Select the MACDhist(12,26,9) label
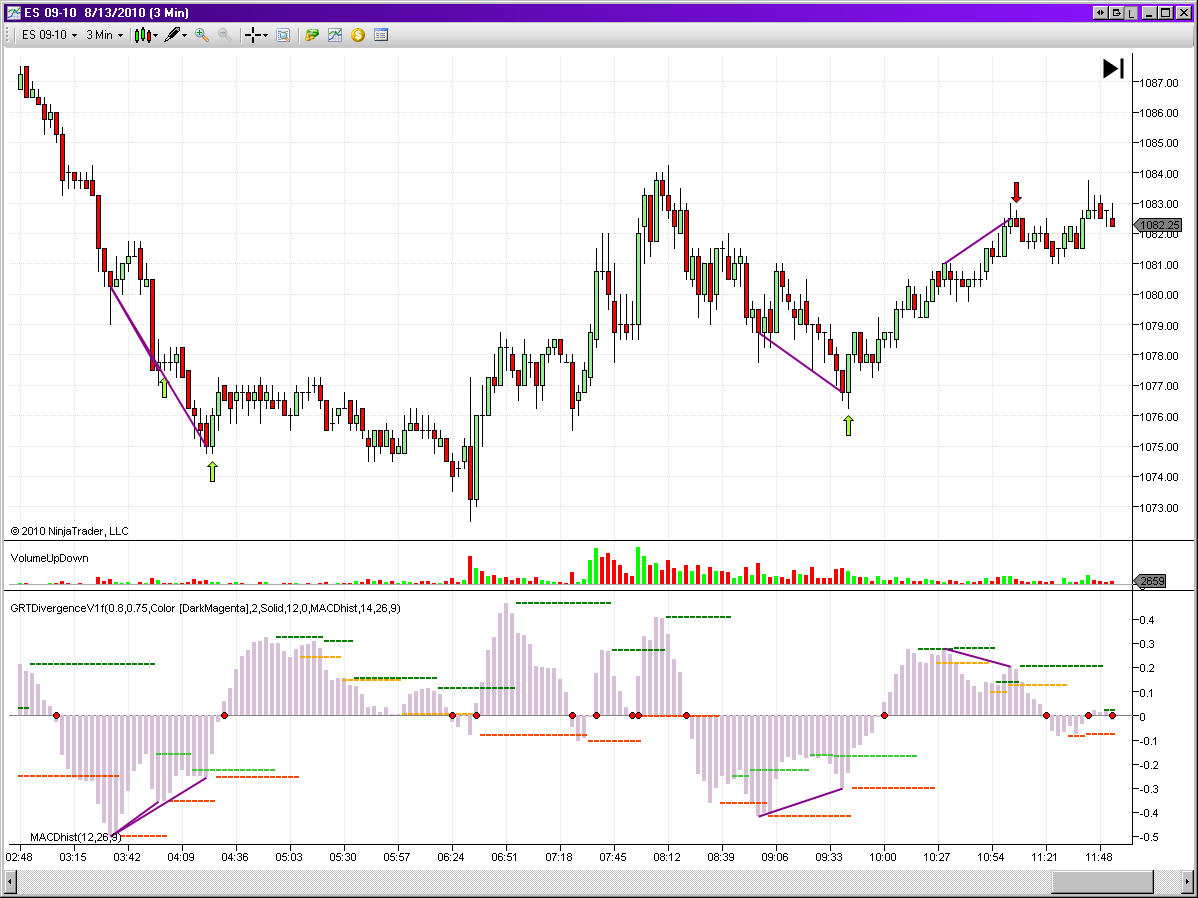 75,837
